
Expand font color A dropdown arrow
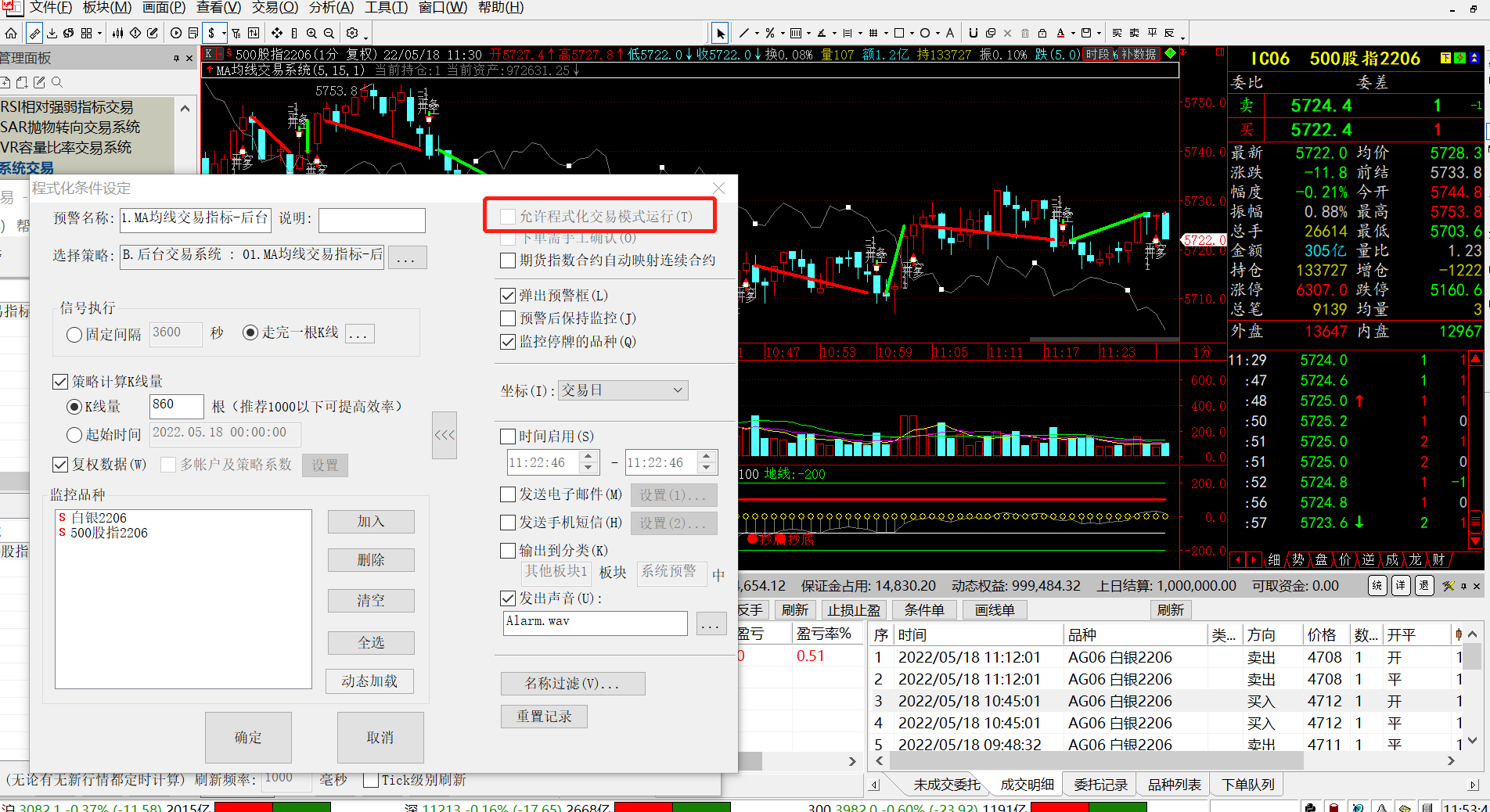(1073, 34)
